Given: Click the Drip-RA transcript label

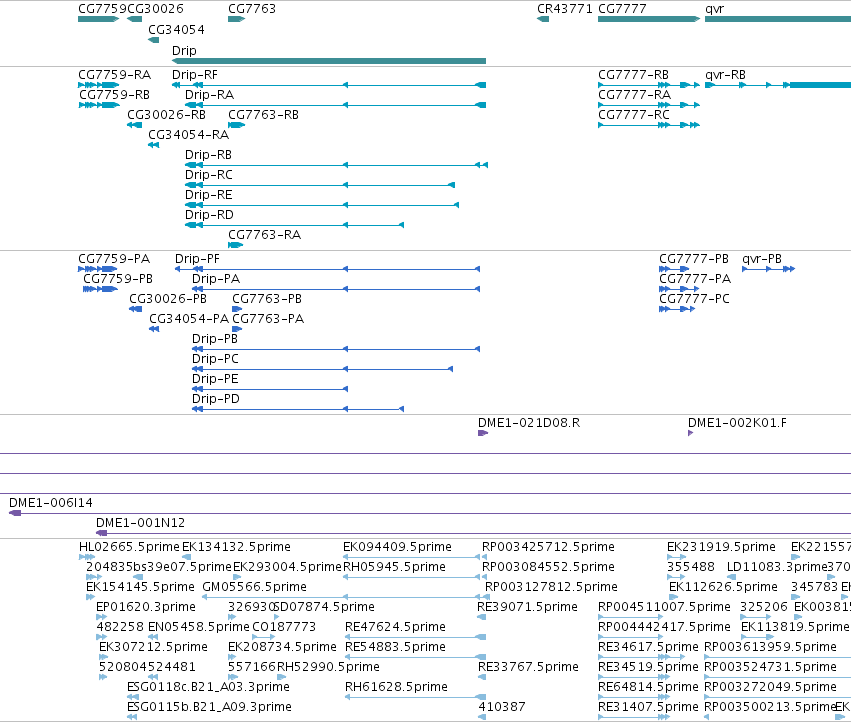Looking at the screenshot, I should click(209, 94).
